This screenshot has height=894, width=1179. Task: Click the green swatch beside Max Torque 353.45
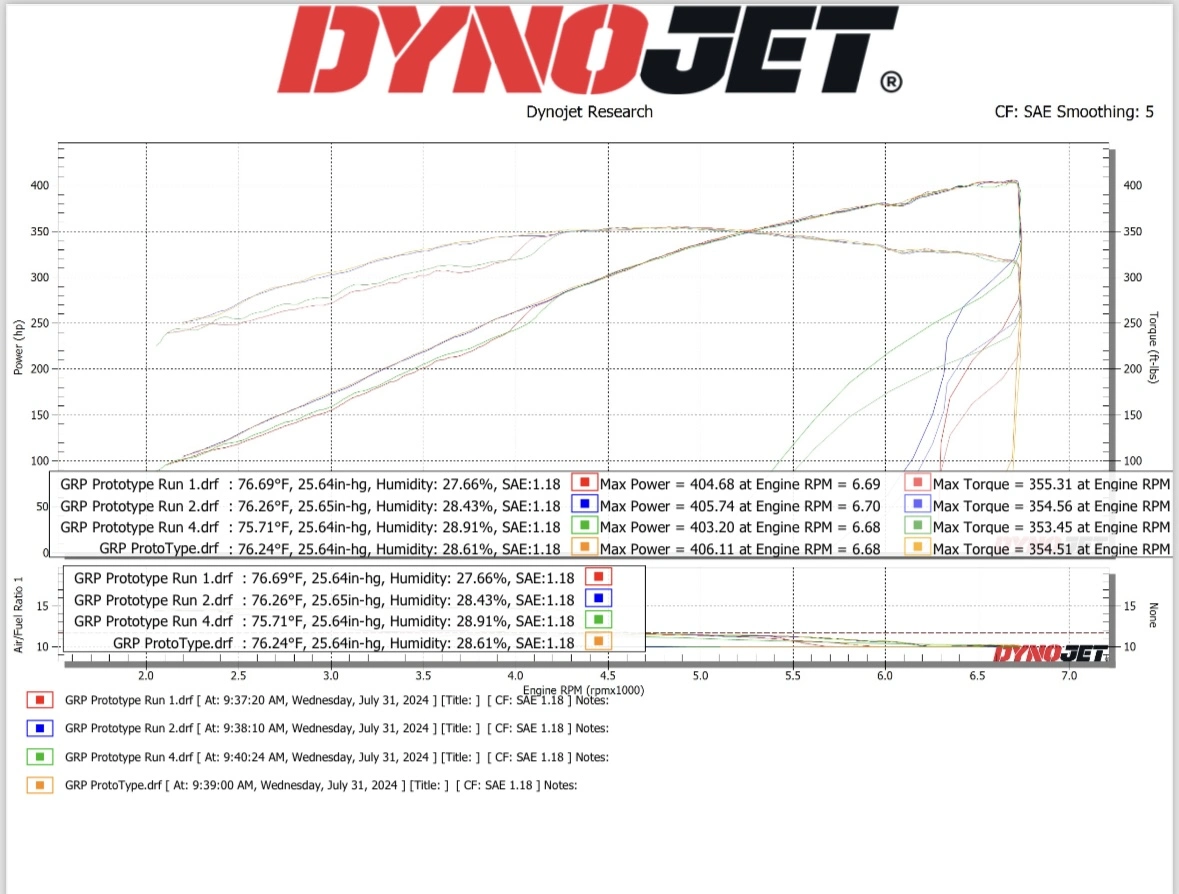[x=918, y=525]
